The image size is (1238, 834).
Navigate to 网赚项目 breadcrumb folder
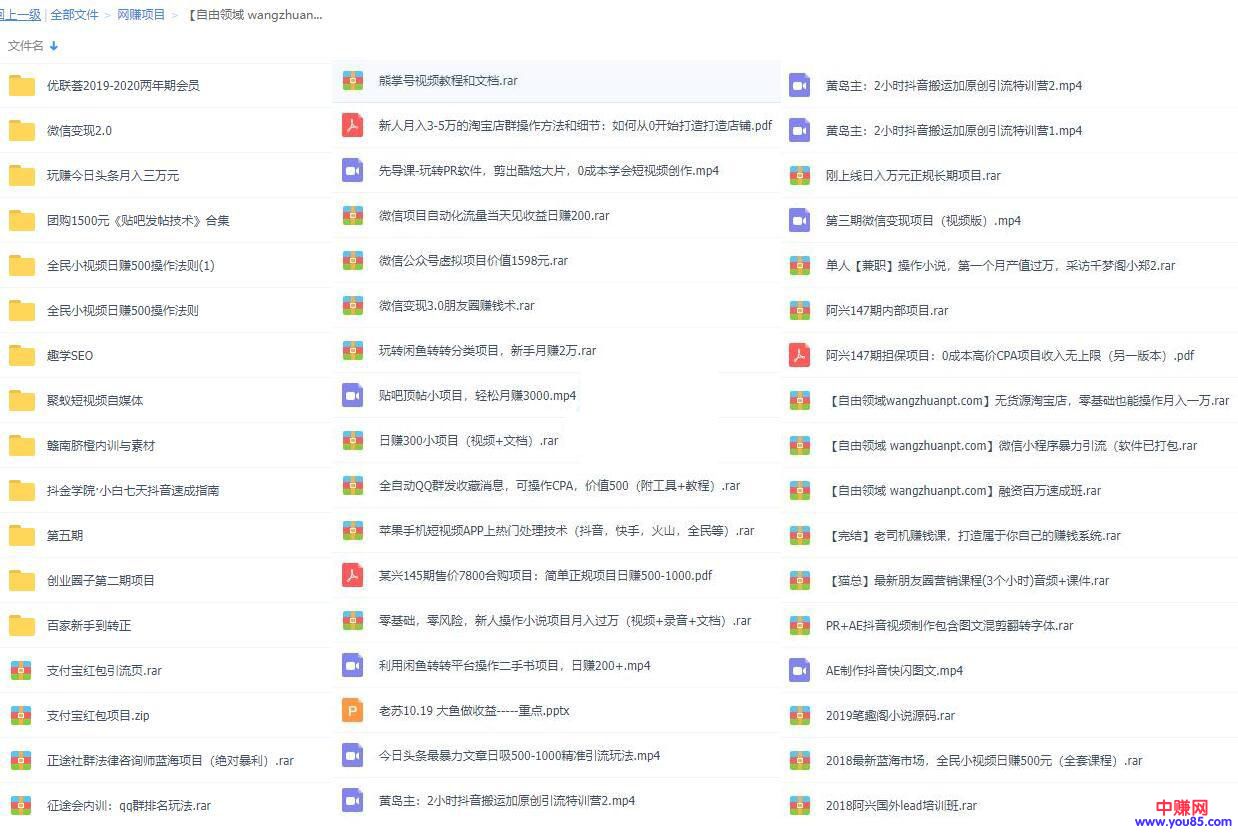[x=141, y=15]
